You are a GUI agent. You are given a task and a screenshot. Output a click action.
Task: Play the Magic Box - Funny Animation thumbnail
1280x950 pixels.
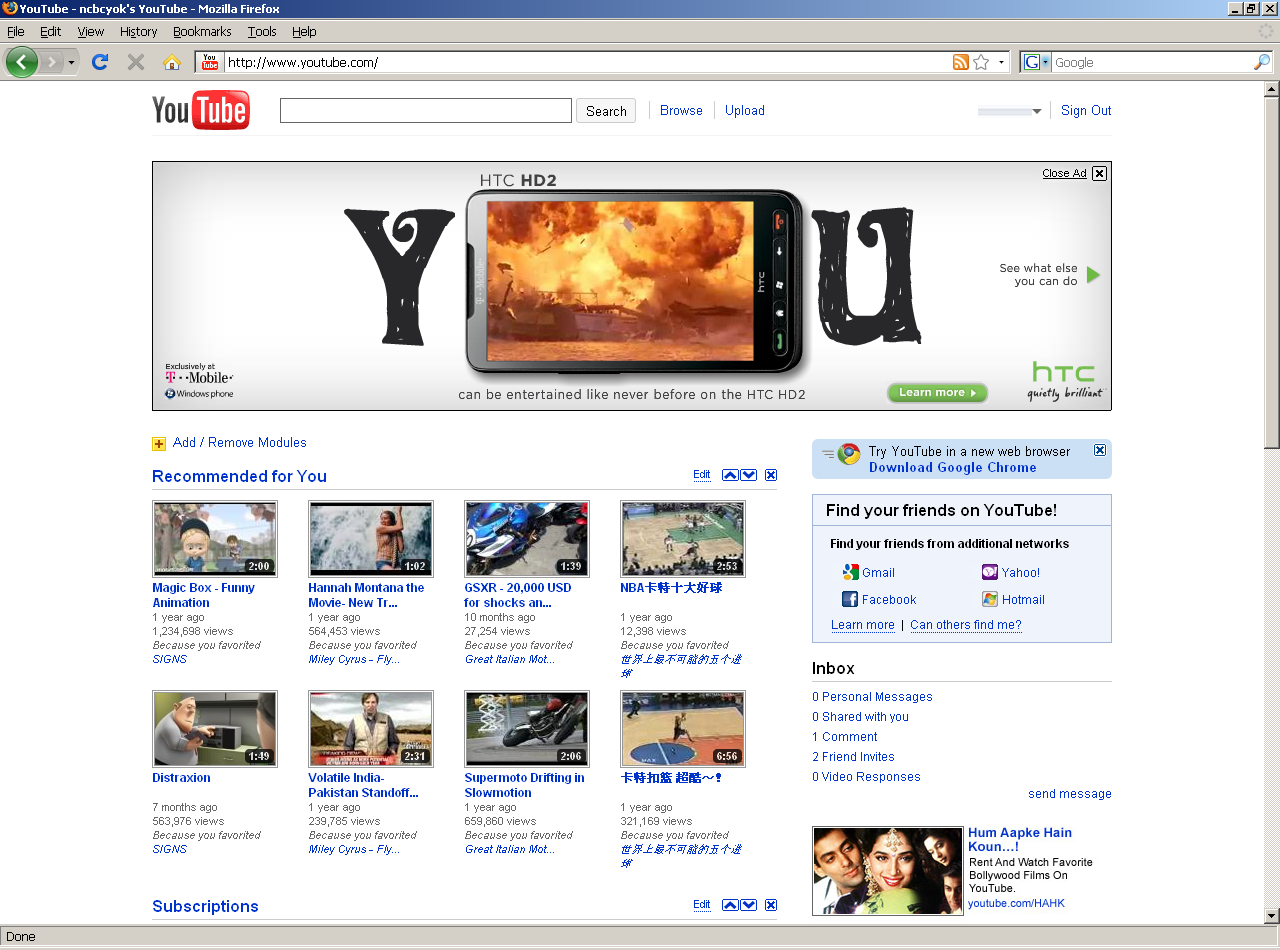(215, 539)
